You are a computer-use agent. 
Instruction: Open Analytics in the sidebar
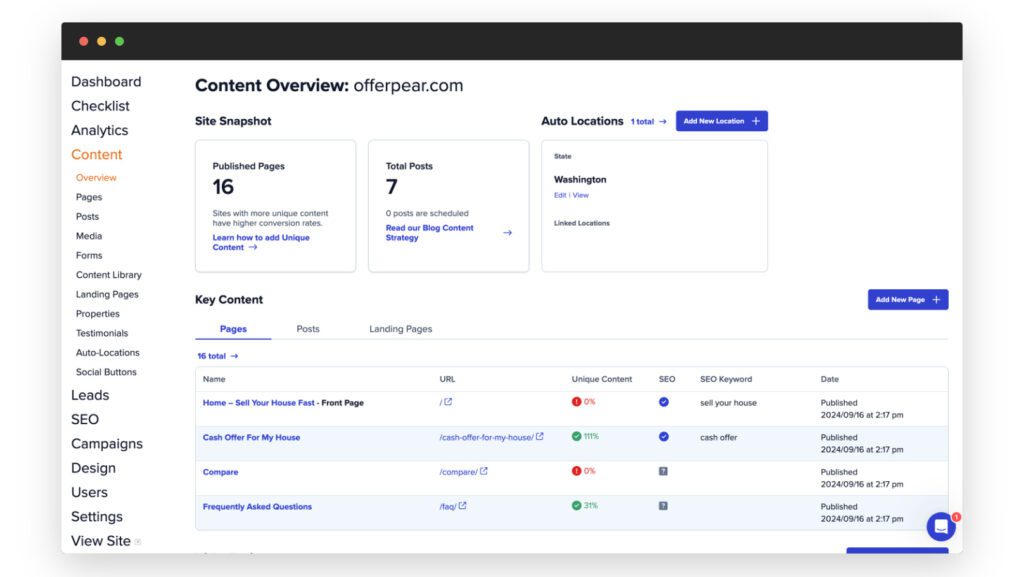coord(99,131)
